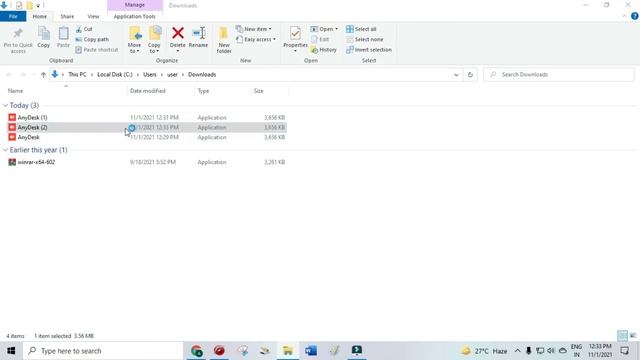Sort by Date modified column header
Screen dimensions: 640x360
coord(147,91)
